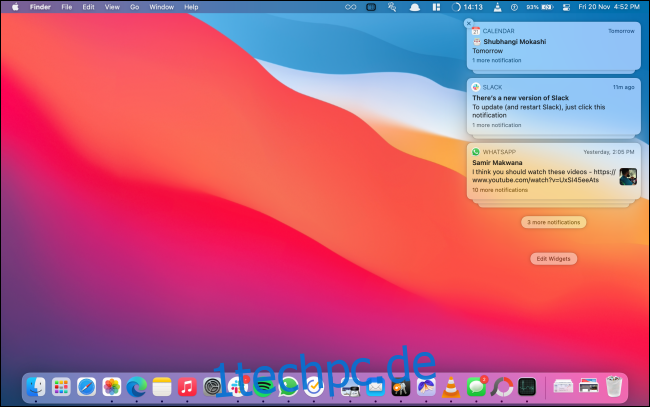Open the Trash in the Dock
Screen dimensions: 650x407
pyautogui.click(x=614, y=386)
